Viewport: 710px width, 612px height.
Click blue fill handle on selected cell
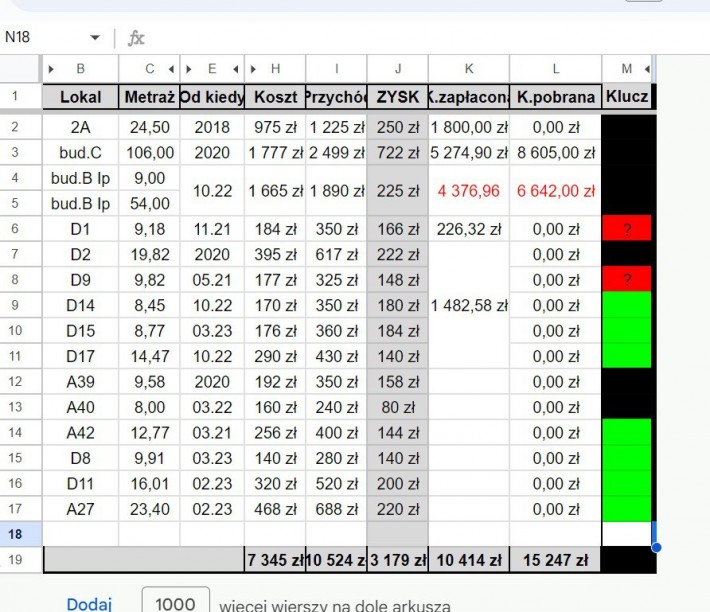pos(655,546)
